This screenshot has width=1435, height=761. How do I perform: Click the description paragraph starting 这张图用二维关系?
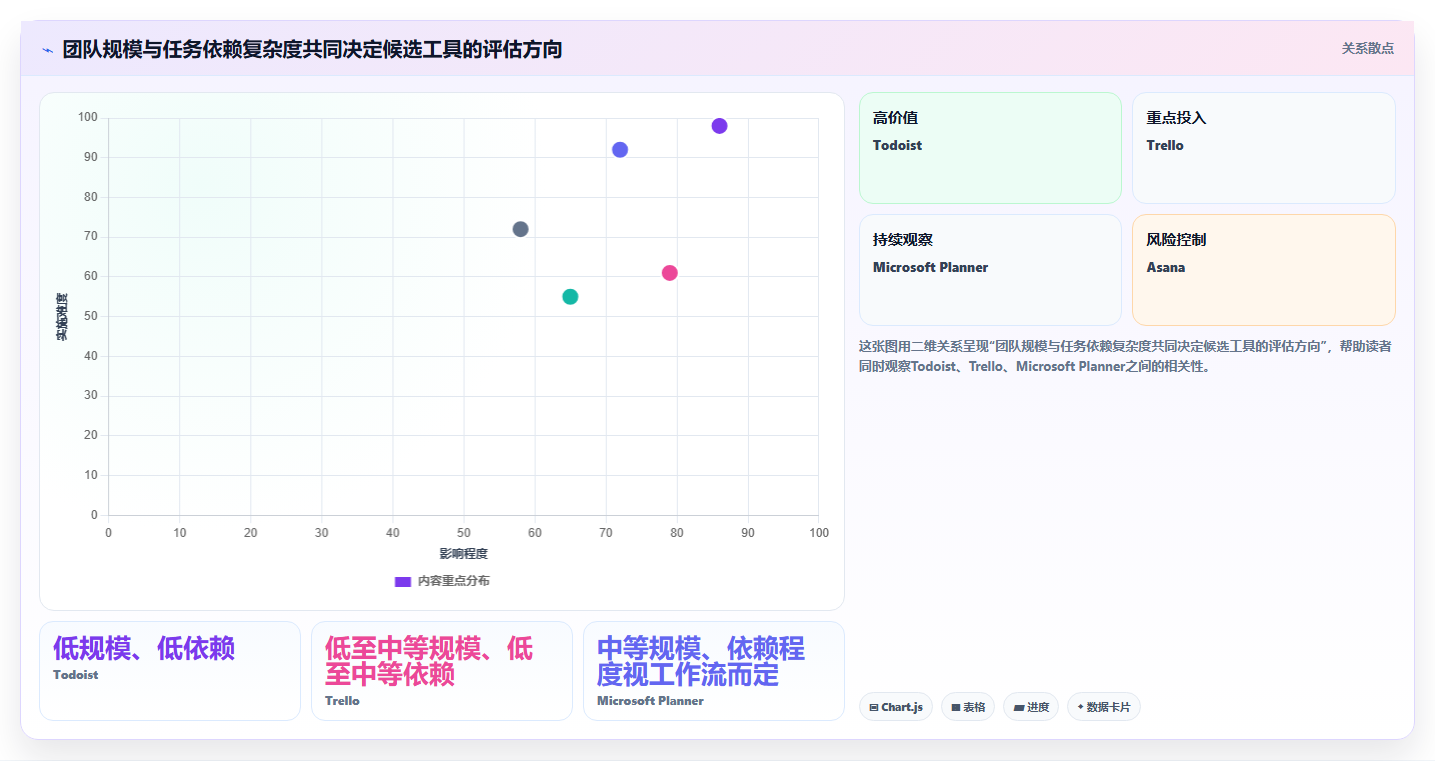1126,356
